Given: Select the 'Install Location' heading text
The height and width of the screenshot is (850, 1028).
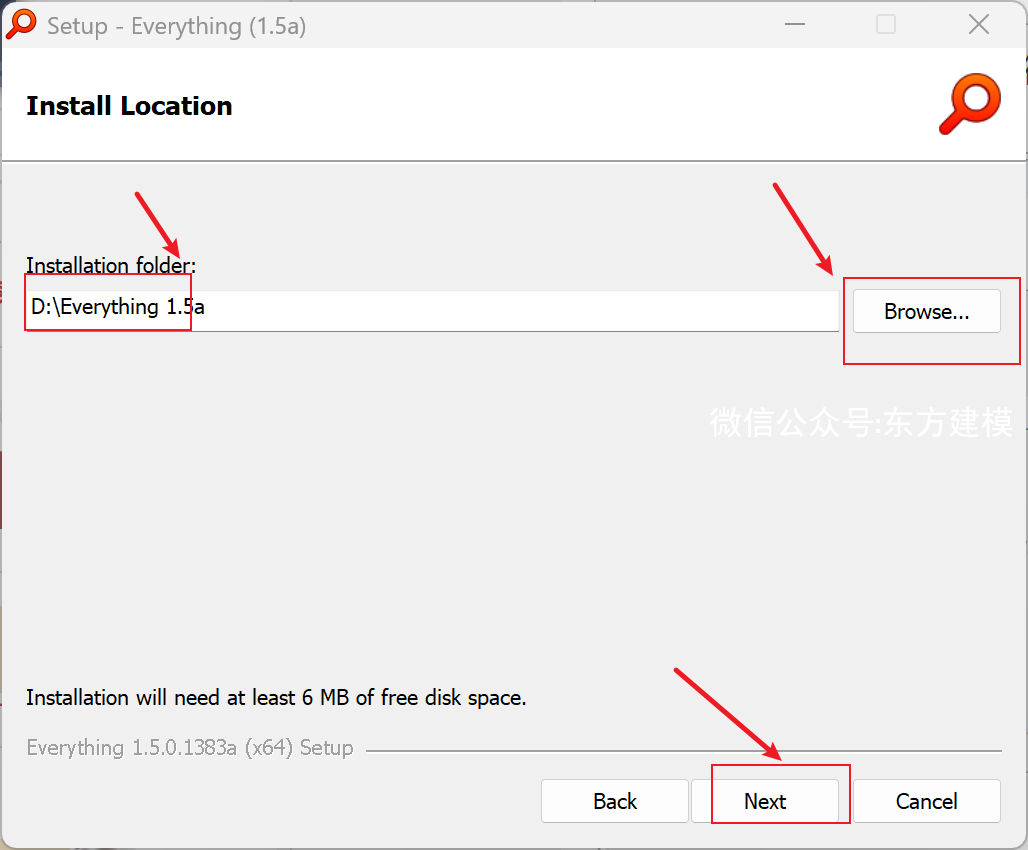Looking at the screenshot, I should click(129, 106).
